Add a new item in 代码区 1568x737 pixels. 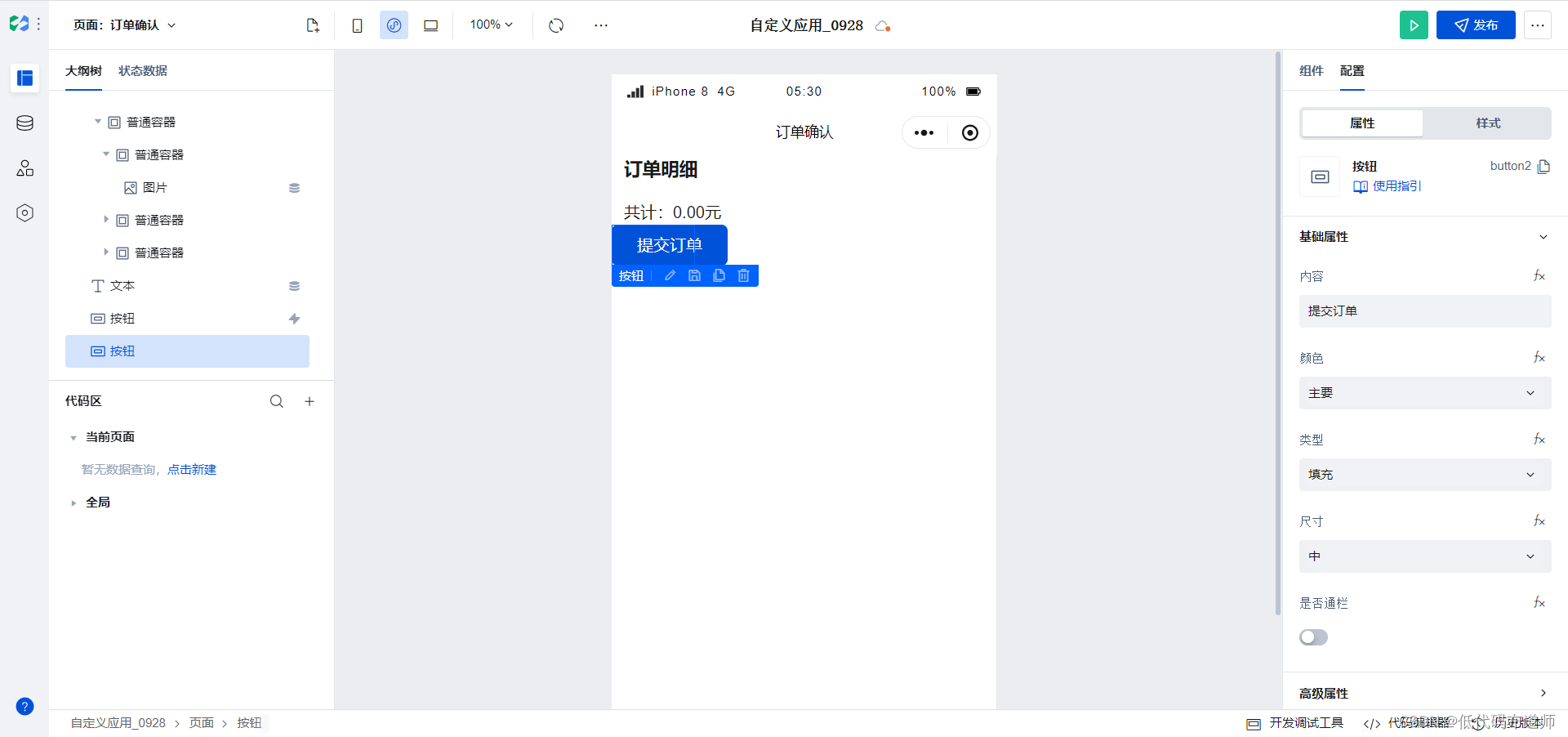coord(310,401)
